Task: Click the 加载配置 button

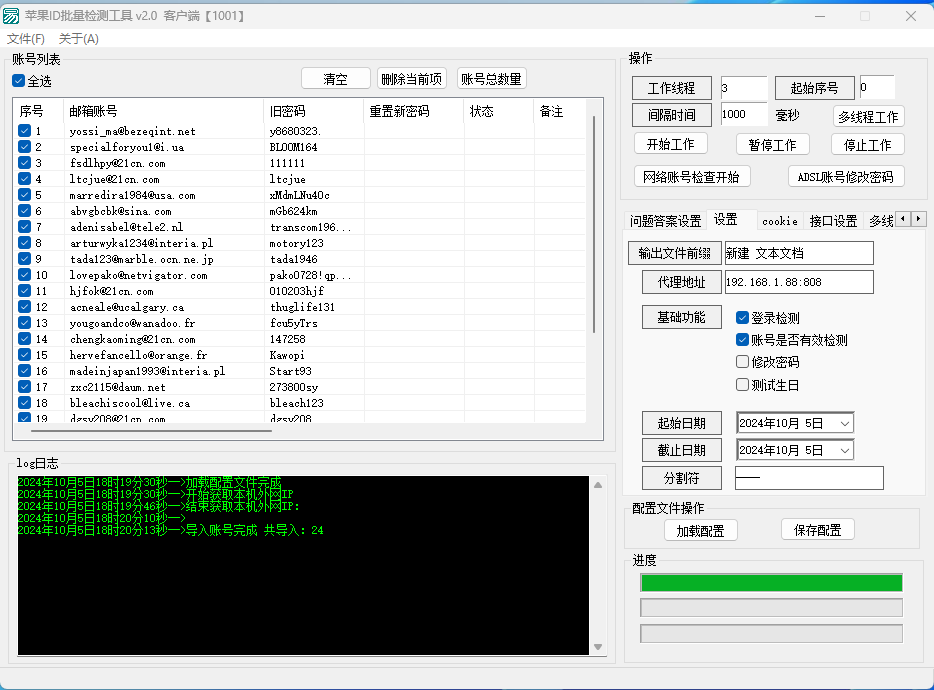Action: (700, 530)
